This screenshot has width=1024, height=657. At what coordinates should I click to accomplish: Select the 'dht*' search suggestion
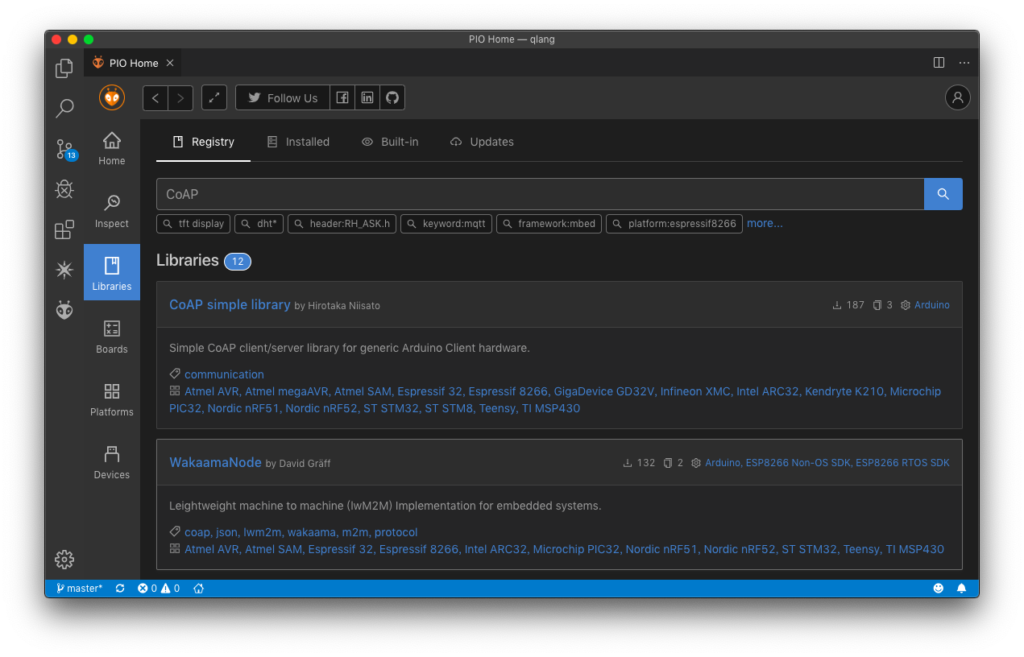[259, 223]
